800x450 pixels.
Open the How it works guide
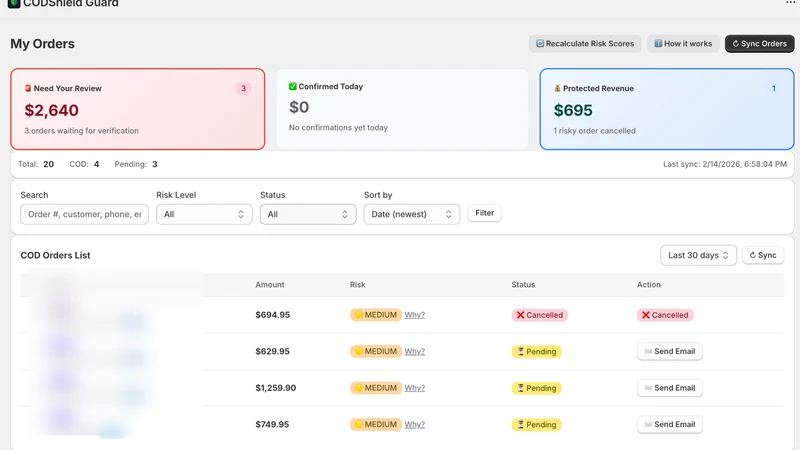683,44
